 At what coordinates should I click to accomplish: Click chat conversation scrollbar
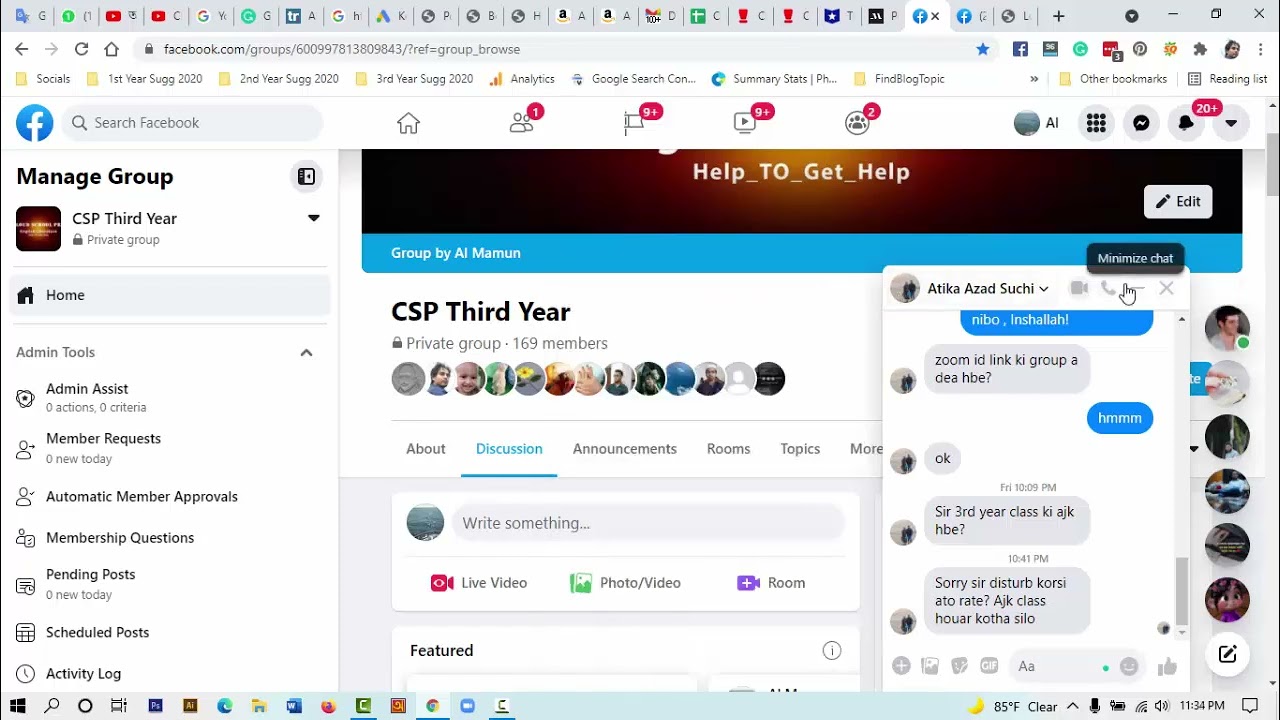coord(1182,590)
